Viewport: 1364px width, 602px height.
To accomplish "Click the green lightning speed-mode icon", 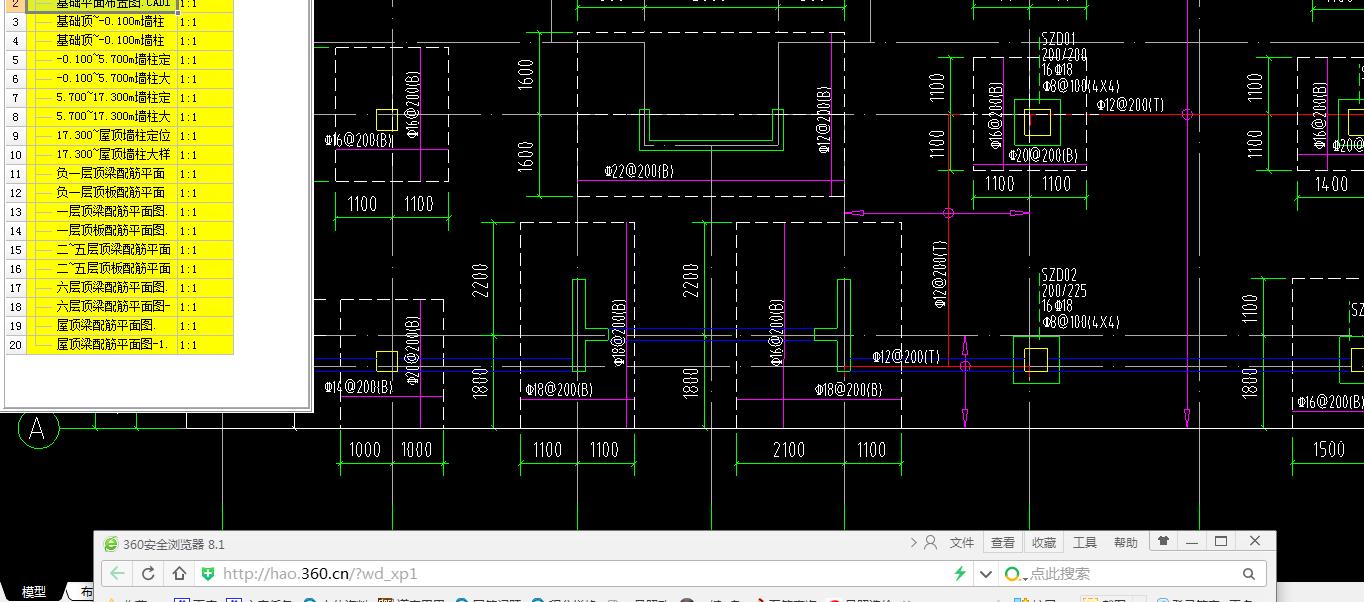I will click(x=960, y=574).
